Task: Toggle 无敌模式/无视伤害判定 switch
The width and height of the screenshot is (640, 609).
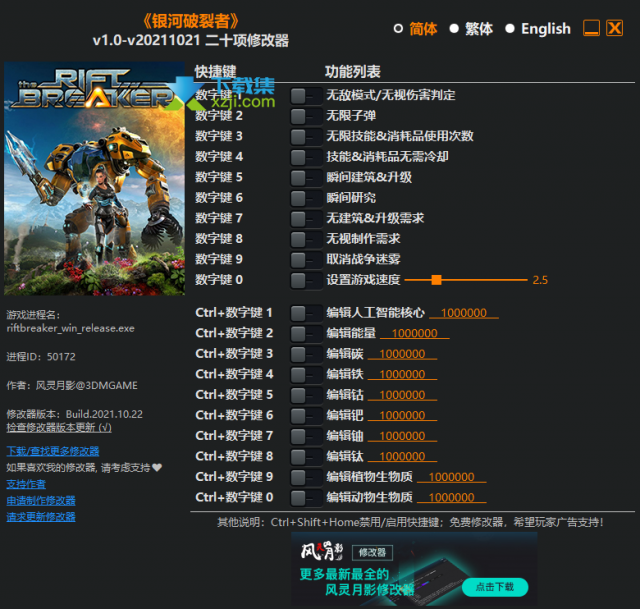Action: click(306, 96)
